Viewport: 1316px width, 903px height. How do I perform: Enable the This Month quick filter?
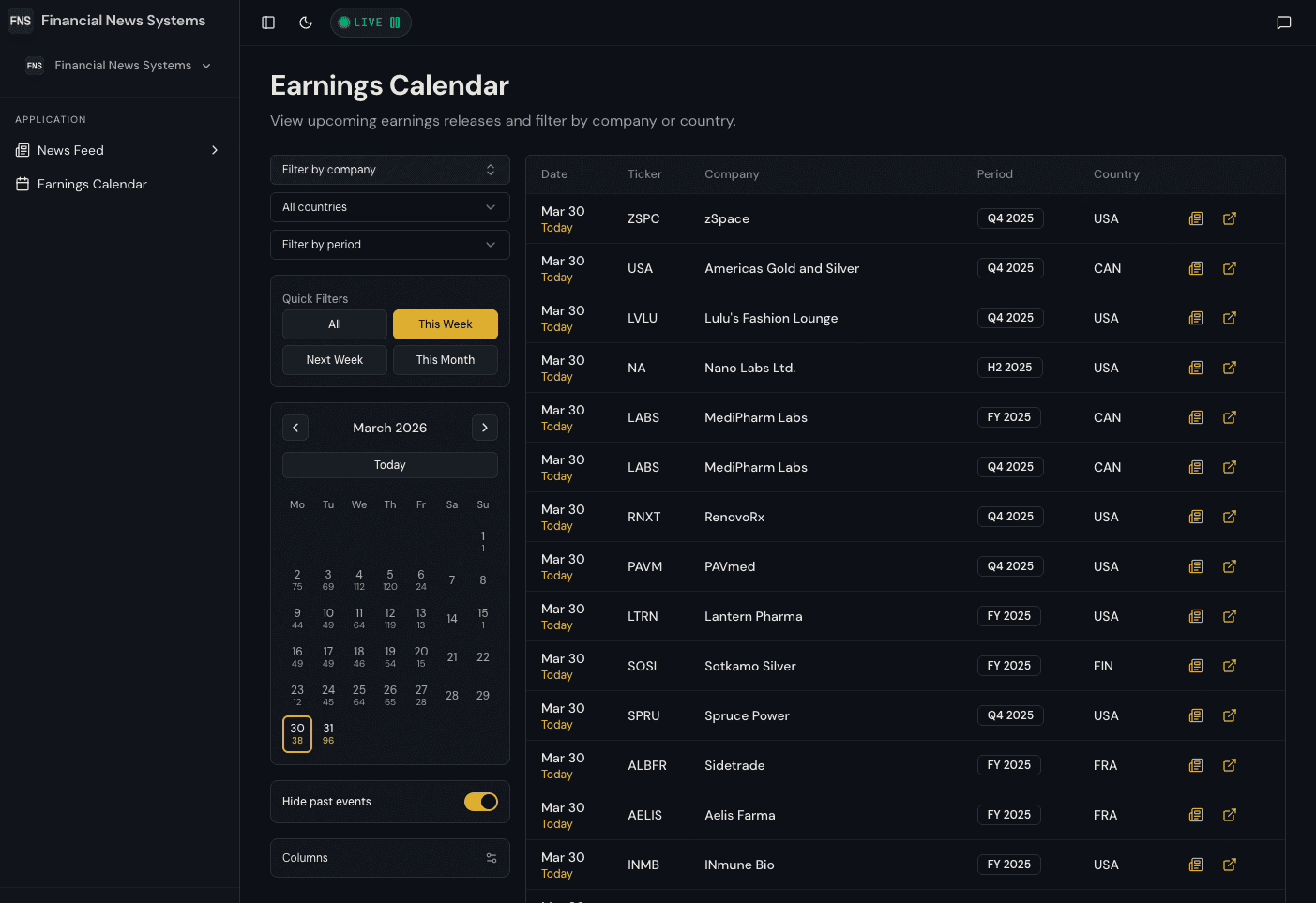pos(445,359)
